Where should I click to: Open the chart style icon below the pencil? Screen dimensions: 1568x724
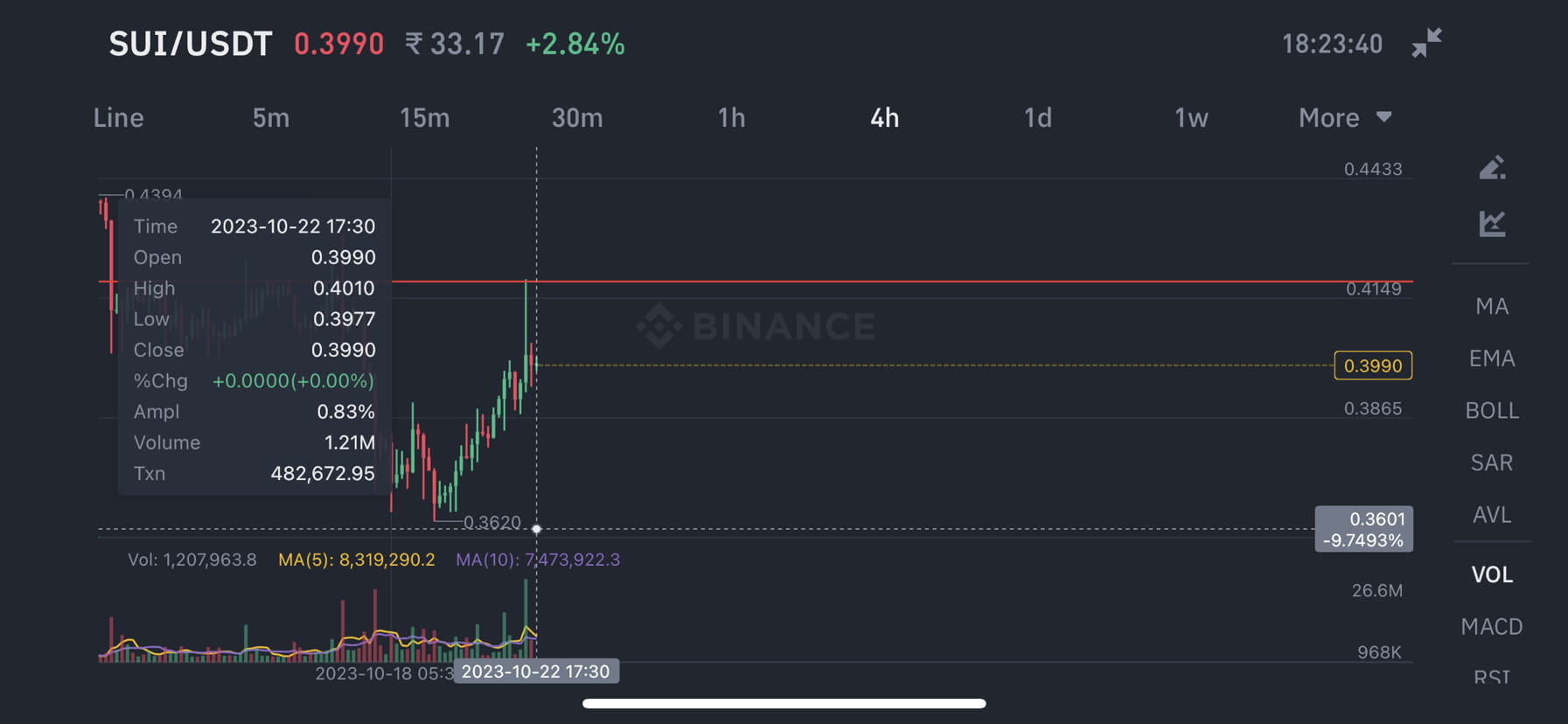click(x=1494, y=224)
